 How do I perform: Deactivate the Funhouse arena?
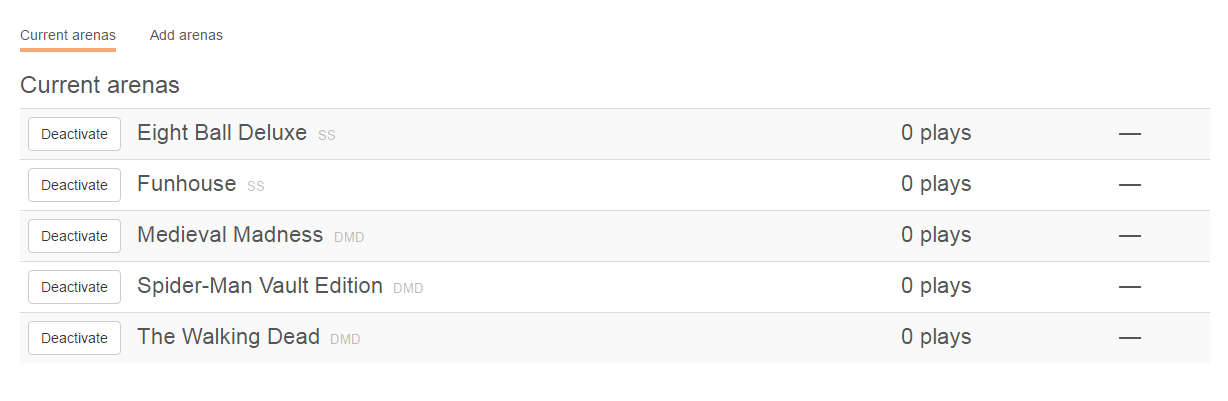point(74,185)
